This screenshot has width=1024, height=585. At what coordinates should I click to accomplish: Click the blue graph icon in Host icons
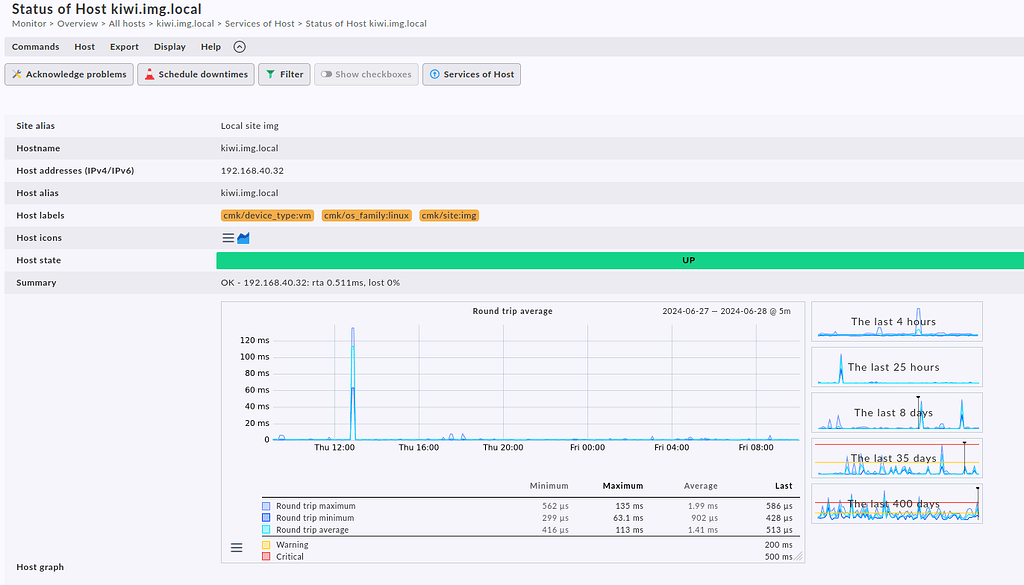[243, 238]
